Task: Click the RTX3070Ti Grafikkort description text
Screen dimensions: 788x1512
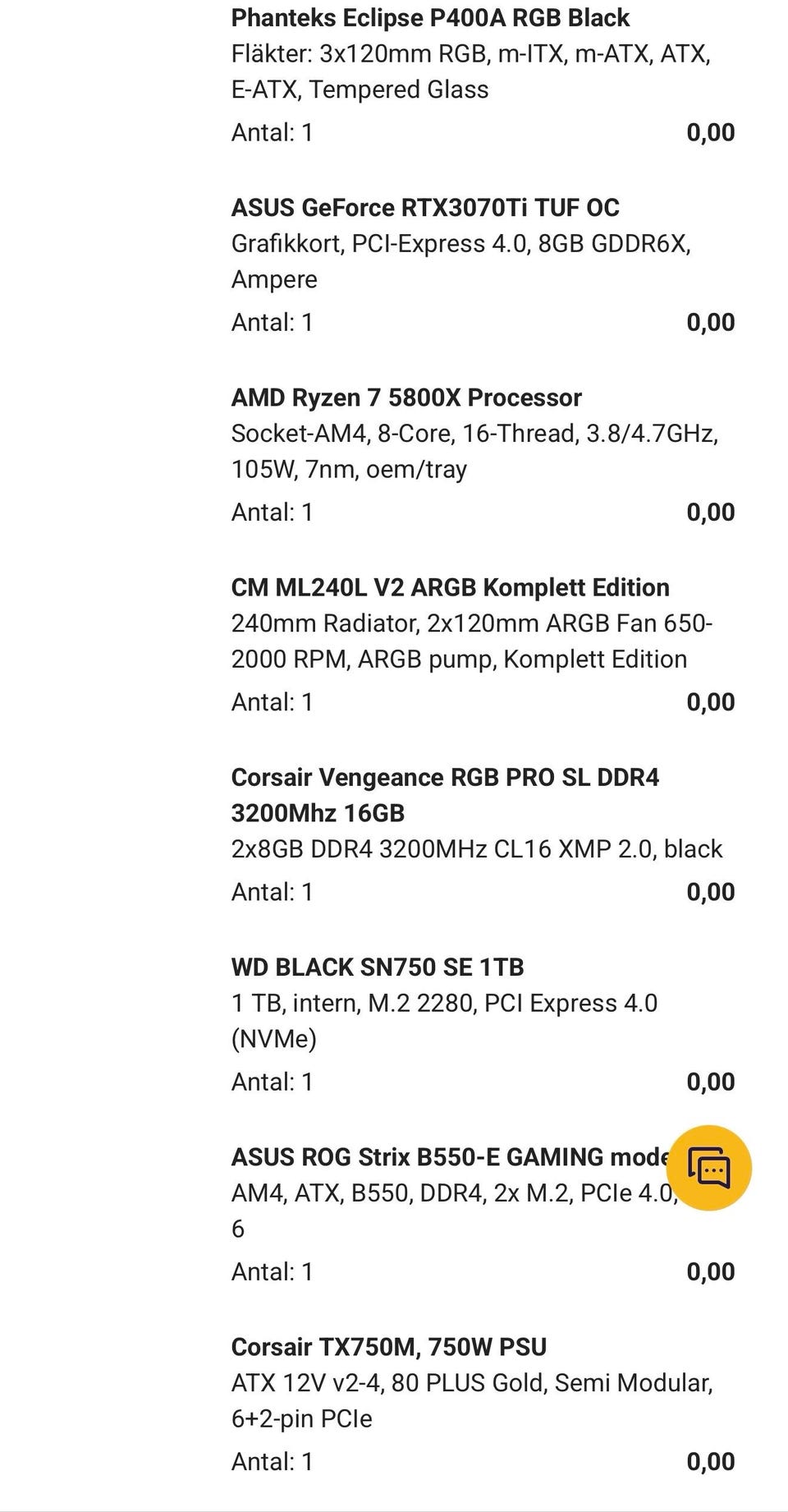Action: 460,261
